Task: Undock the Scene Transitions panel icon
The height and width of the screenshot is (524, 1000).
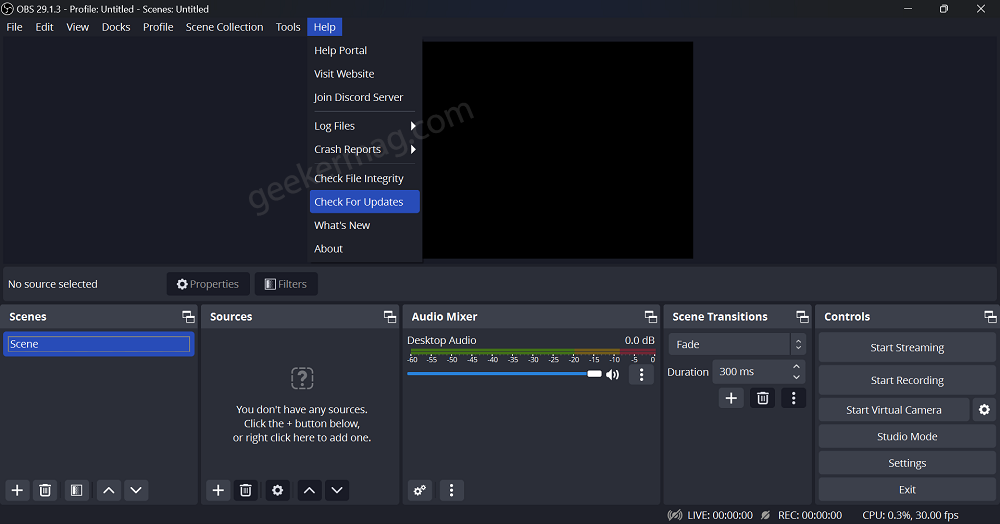Action: [802, 317]
